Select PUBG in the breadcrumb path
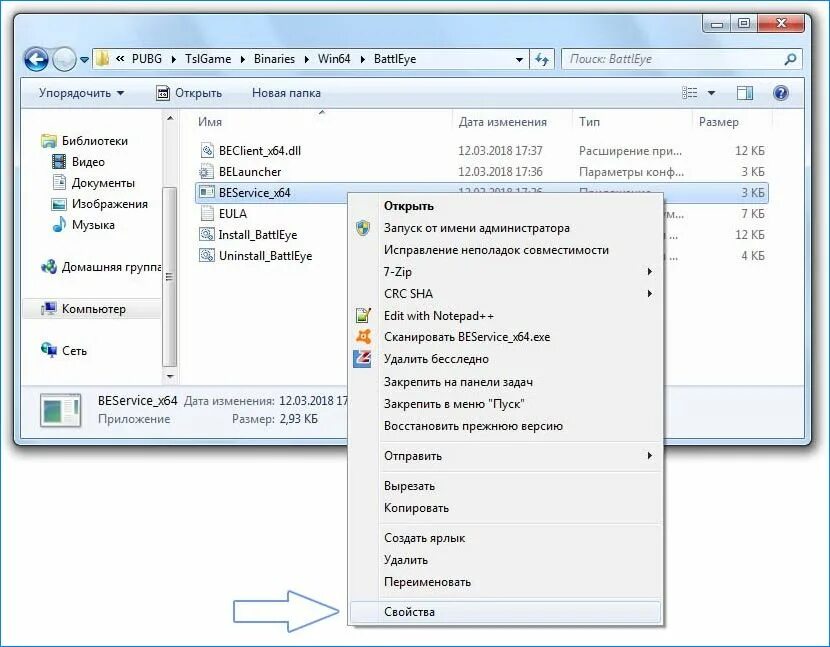 point(147,59)
